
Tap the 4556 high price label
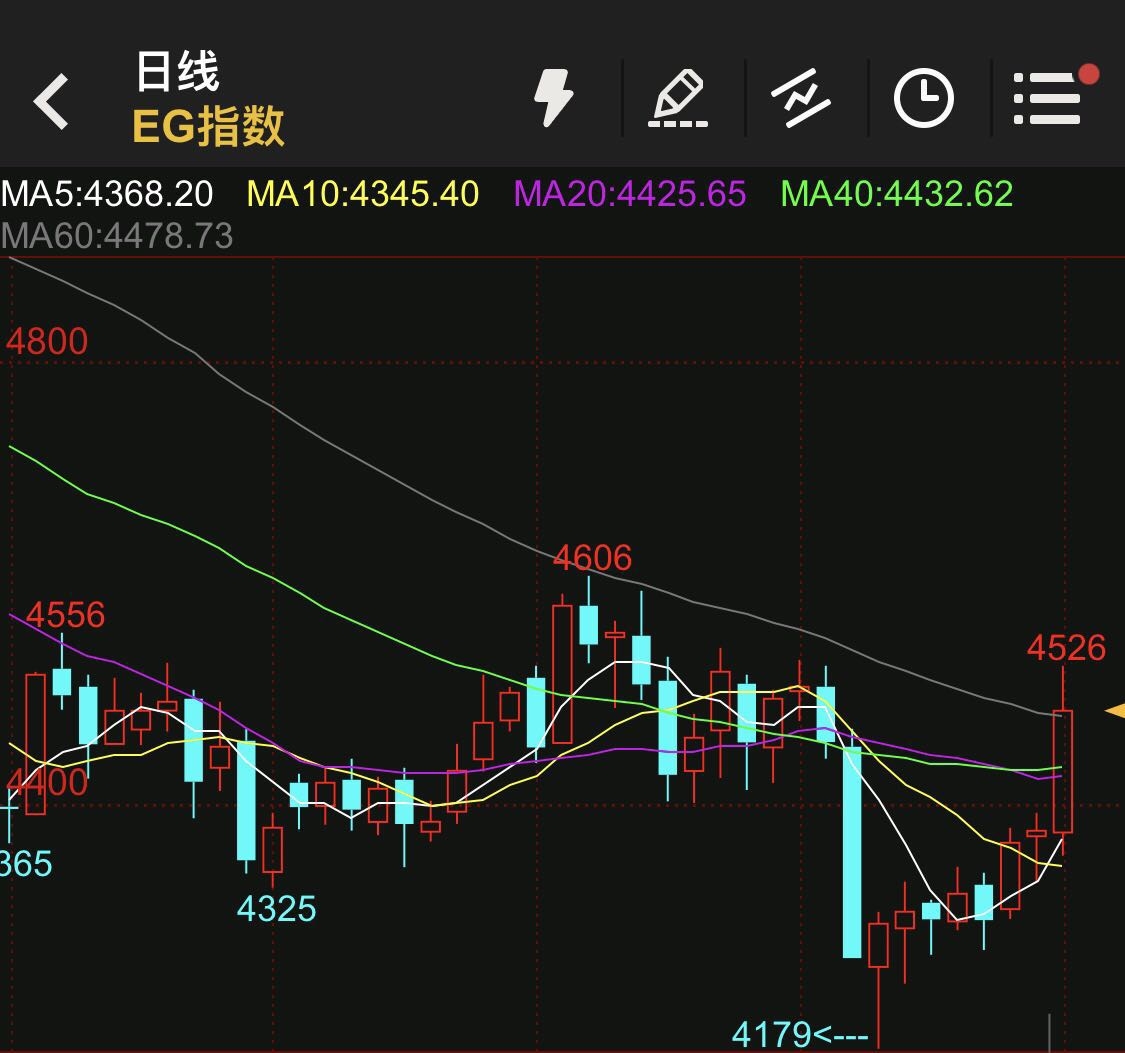(65, 615)
